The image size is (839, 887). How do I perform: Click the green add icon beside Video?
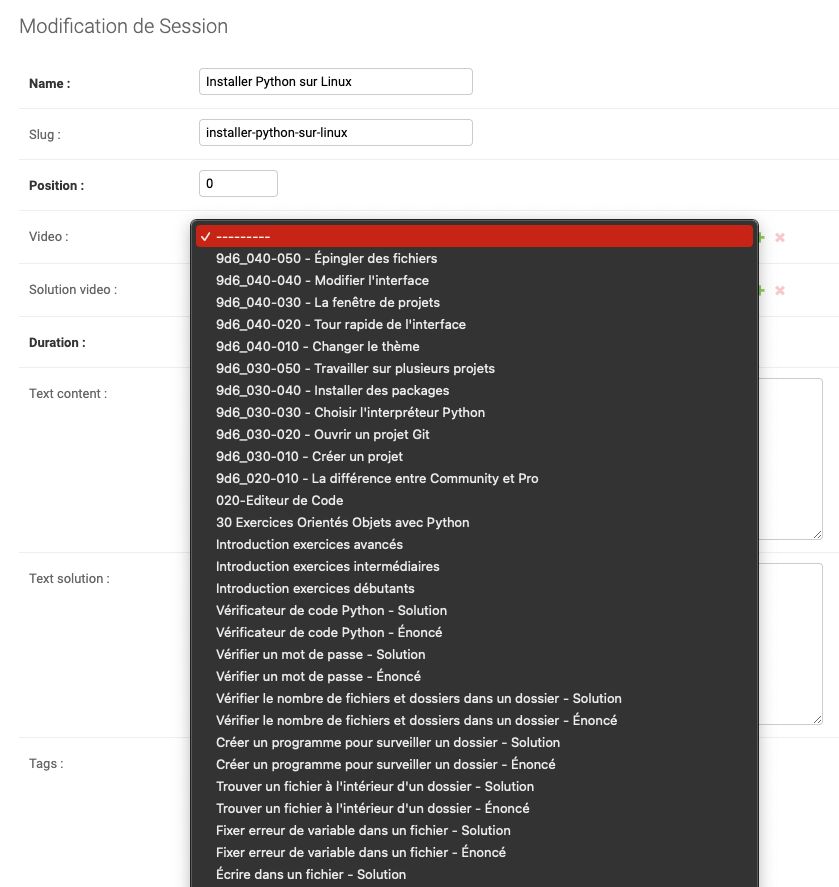(x=761, y=238)
